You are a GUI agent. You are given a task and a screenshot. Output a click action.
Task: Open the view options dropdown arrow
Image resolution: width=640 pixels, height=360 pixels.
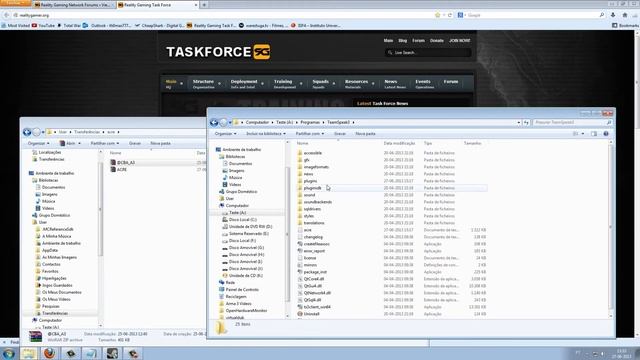[x=582, y=133]
